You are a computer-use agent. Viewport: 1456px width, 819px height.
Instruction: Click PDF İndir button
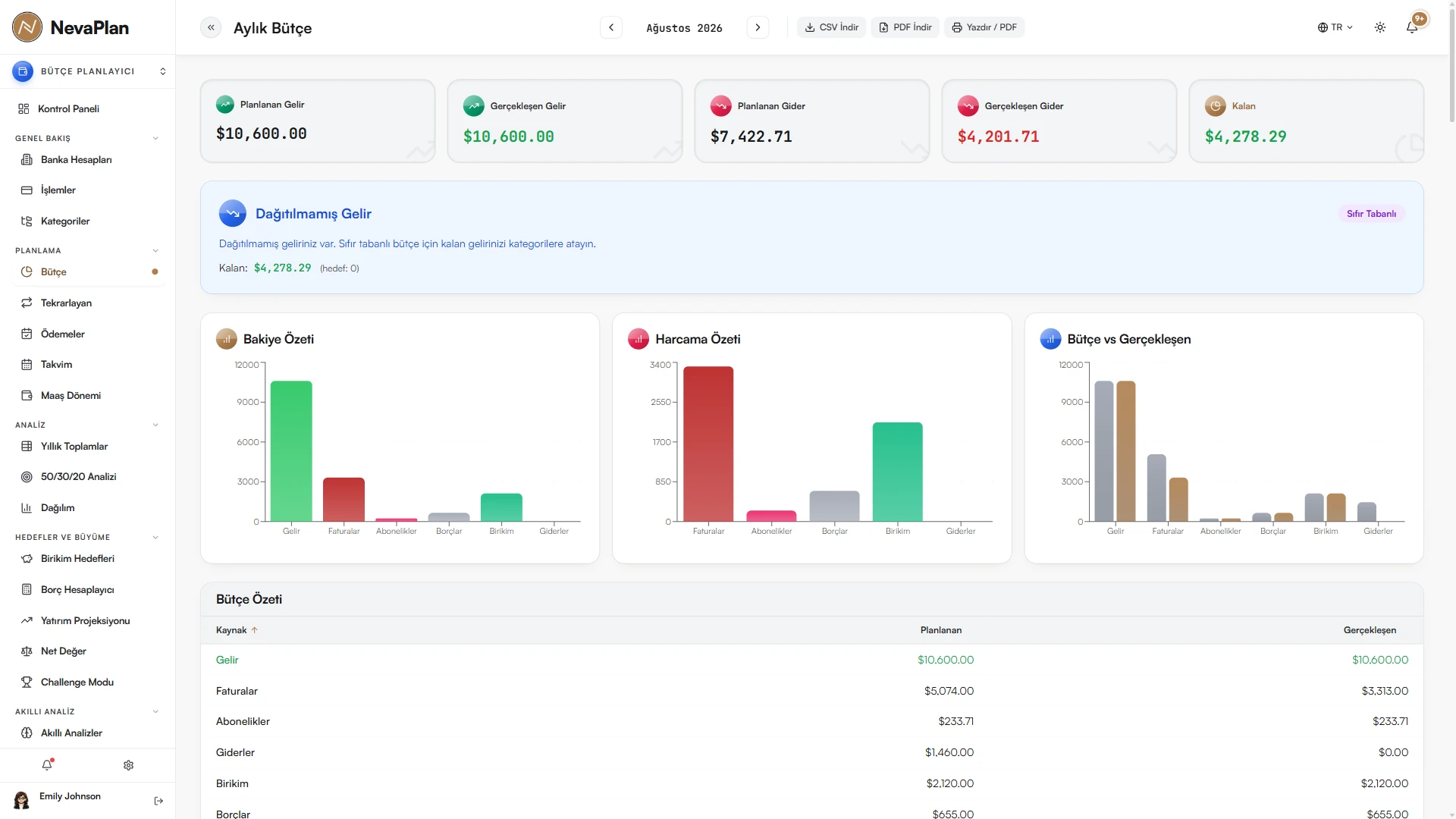(x=905, y=27)
